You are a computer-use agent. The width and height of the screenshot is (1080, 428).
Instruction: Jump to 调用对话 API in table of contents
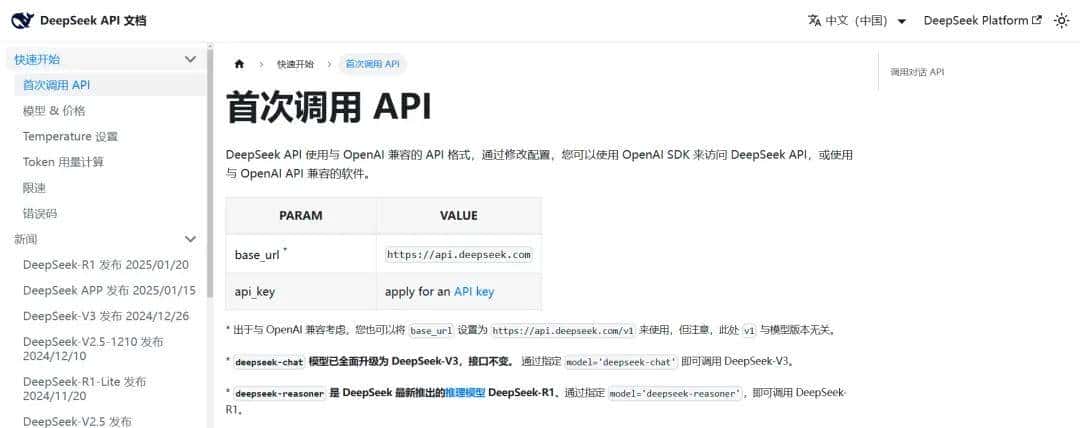pyautogui.click(x=917, y=72)
